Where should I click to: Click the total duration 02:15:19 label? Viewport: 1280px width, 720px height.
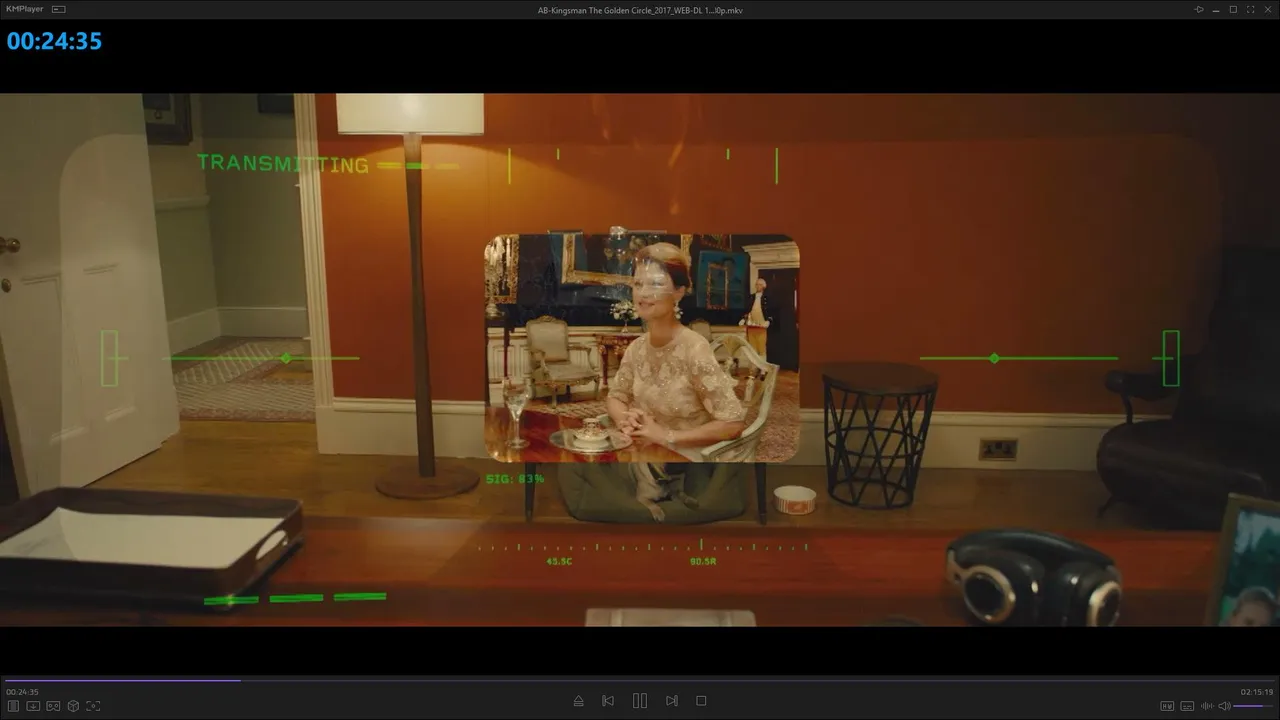(1257, 692)
